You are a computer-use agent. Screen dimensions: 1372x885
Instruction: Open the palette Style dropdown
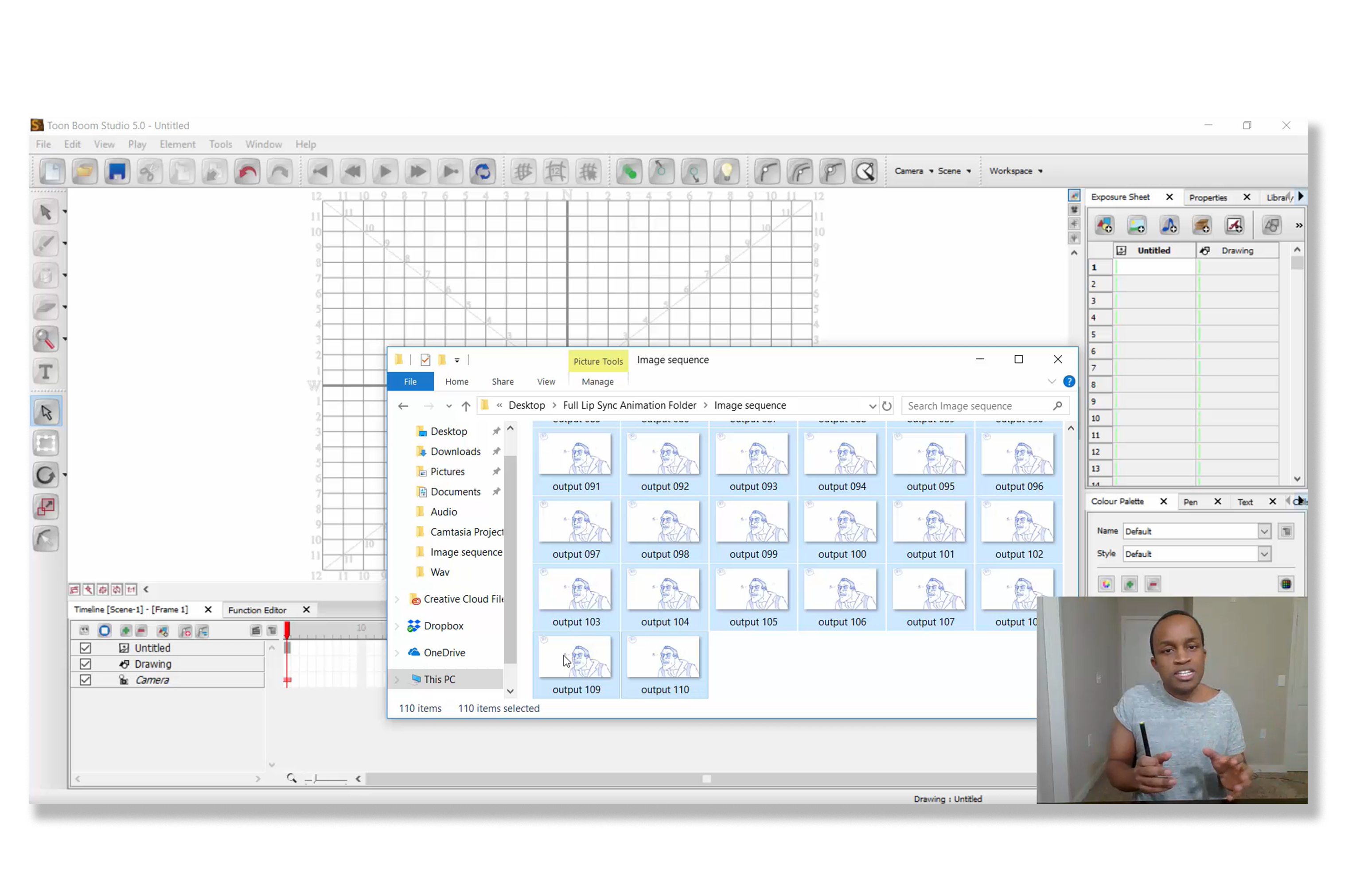click(1264, 554)
